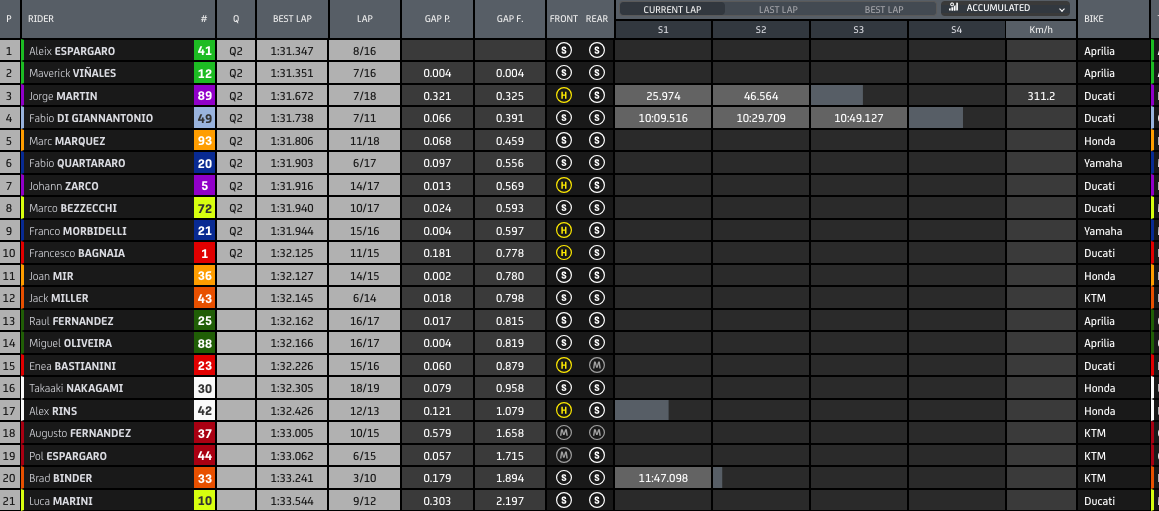Click Franco Morbidelli's hard front tyre icon

[564, 231]
